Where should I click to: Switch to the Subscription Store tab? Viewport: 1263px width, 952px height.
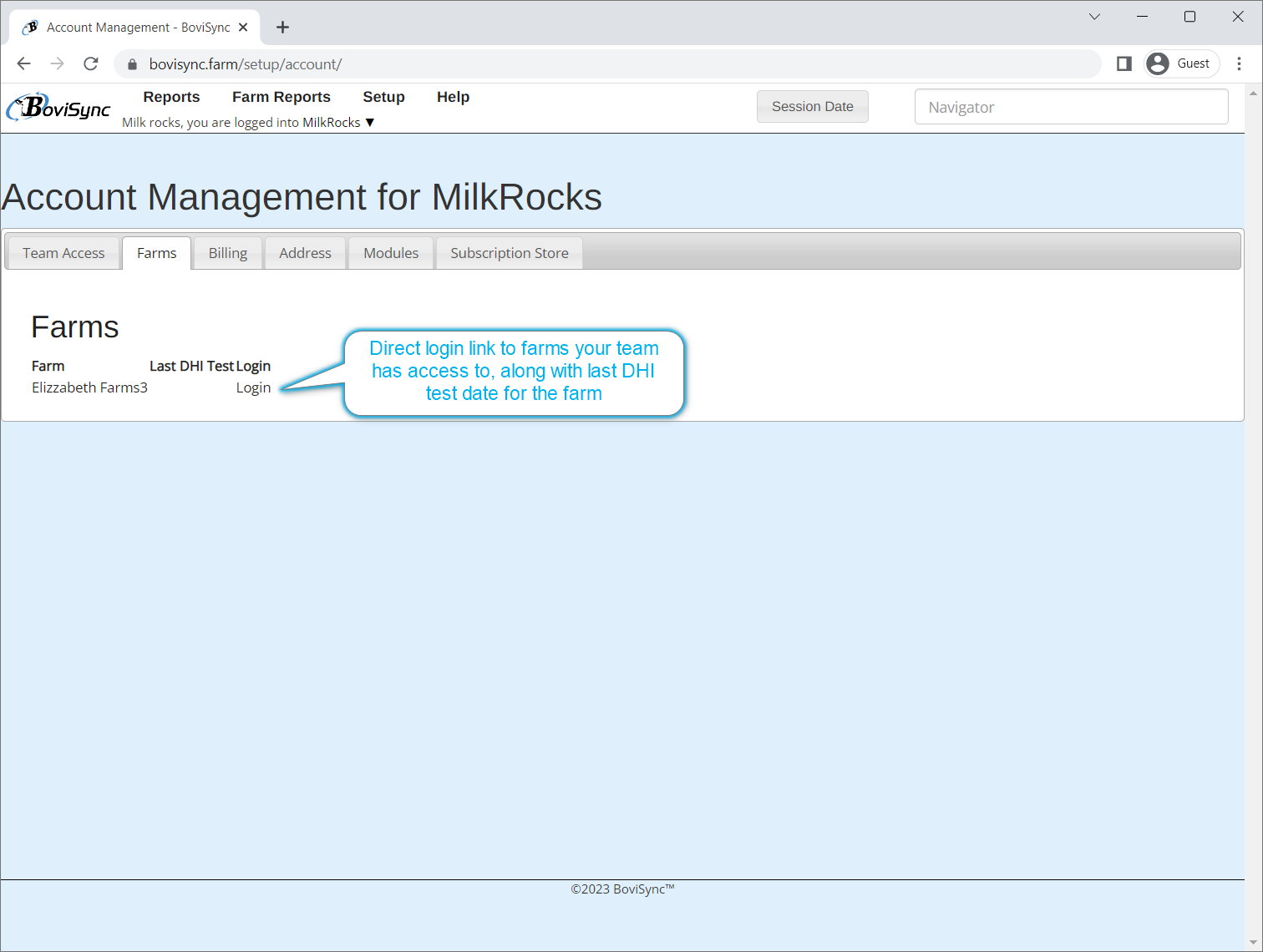(x=510, y=253)
